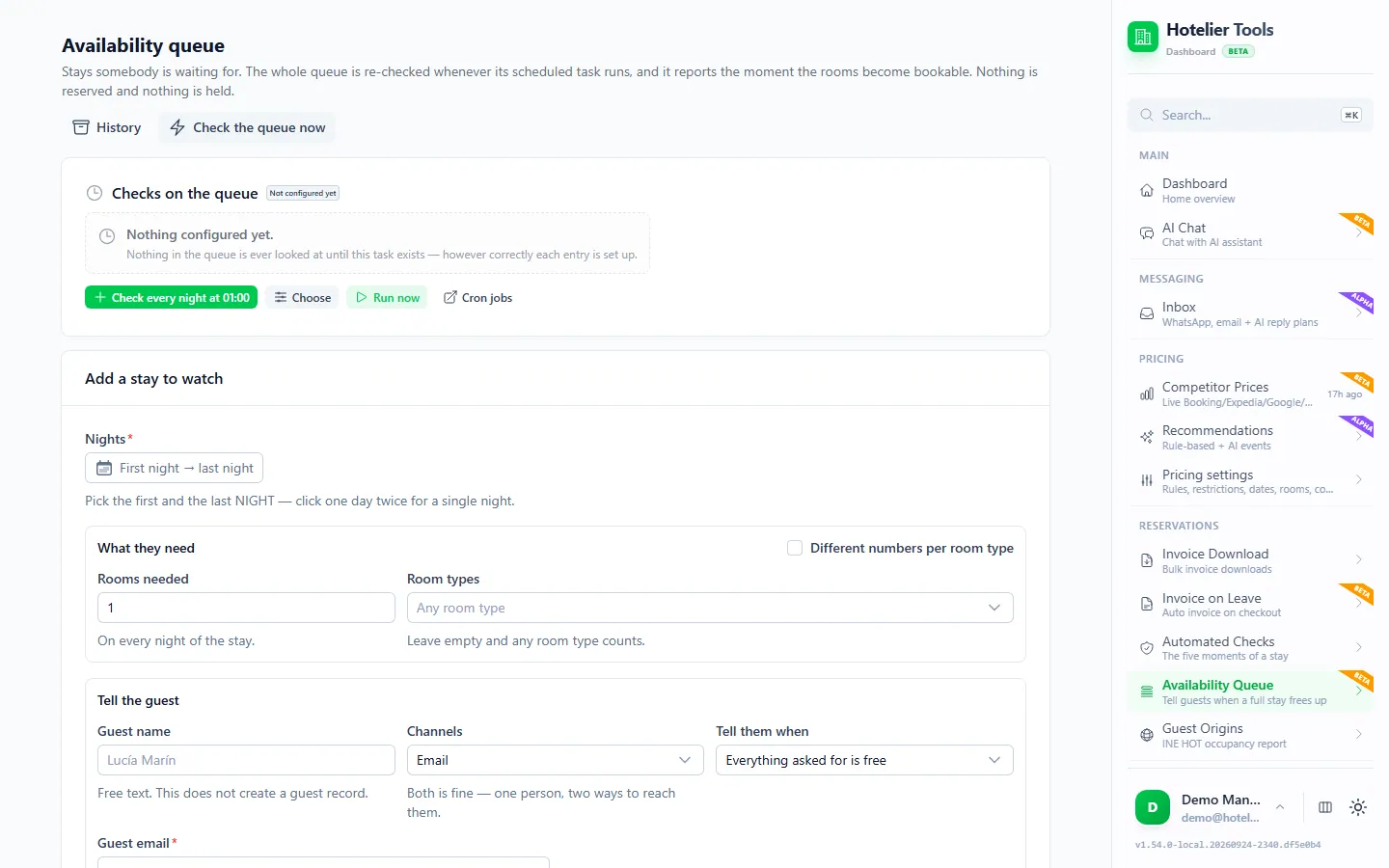Expand the Pricing settings chevron
1389x868 pixels.
1358,480
